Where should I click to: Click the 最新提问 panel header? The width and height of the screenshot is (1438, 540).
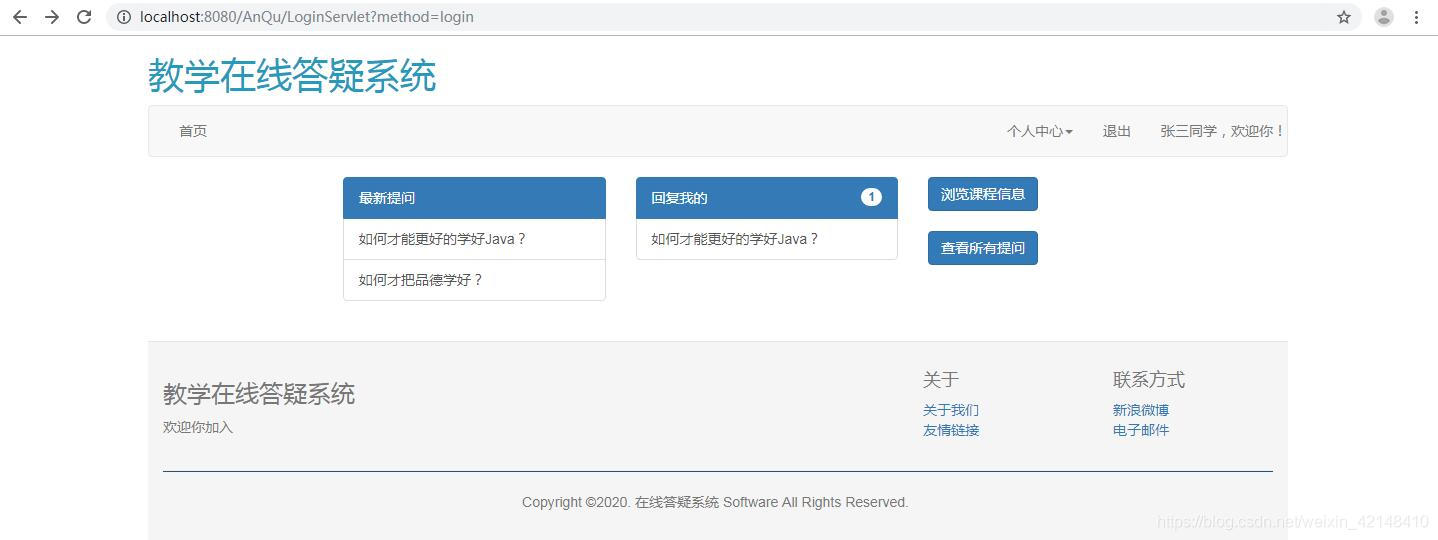point(474,198)
